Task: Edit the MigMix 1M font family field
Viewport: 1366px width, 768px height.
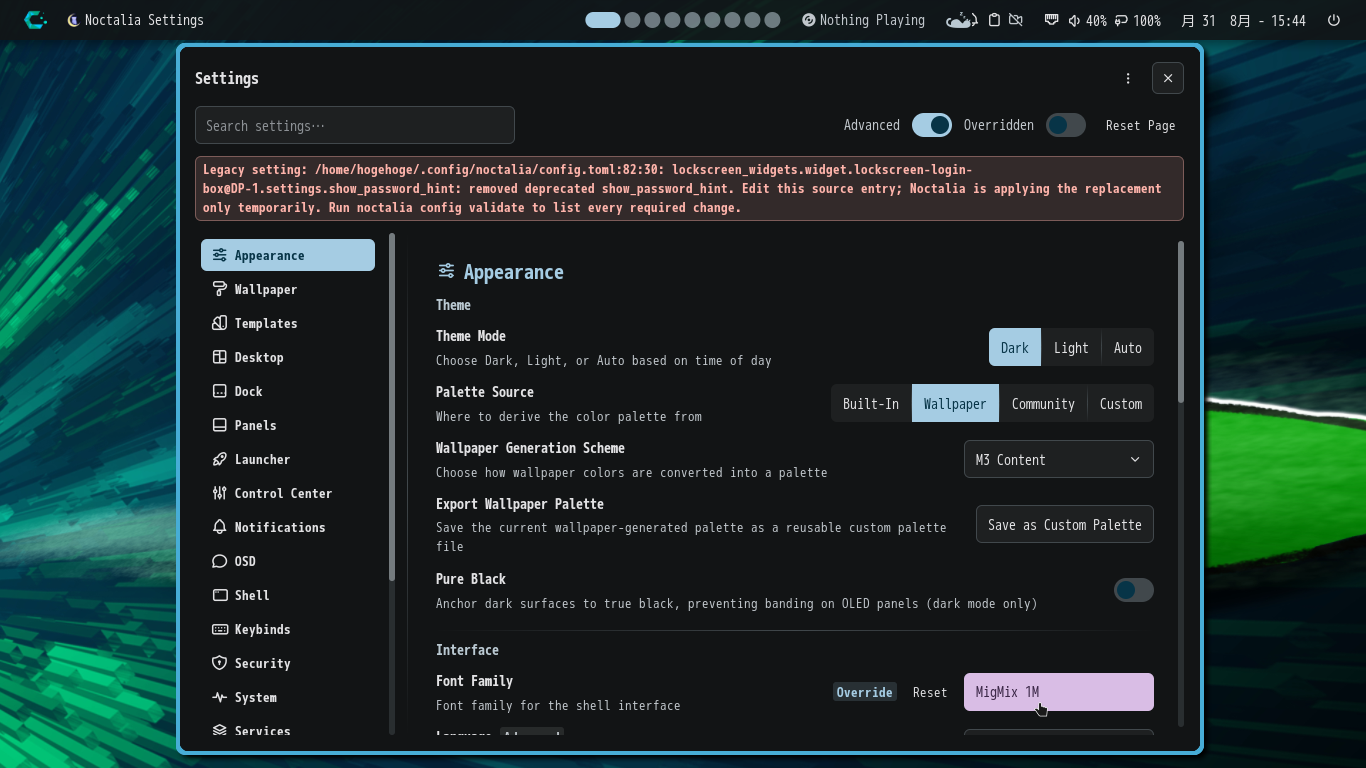Action: click(1059, 692)
